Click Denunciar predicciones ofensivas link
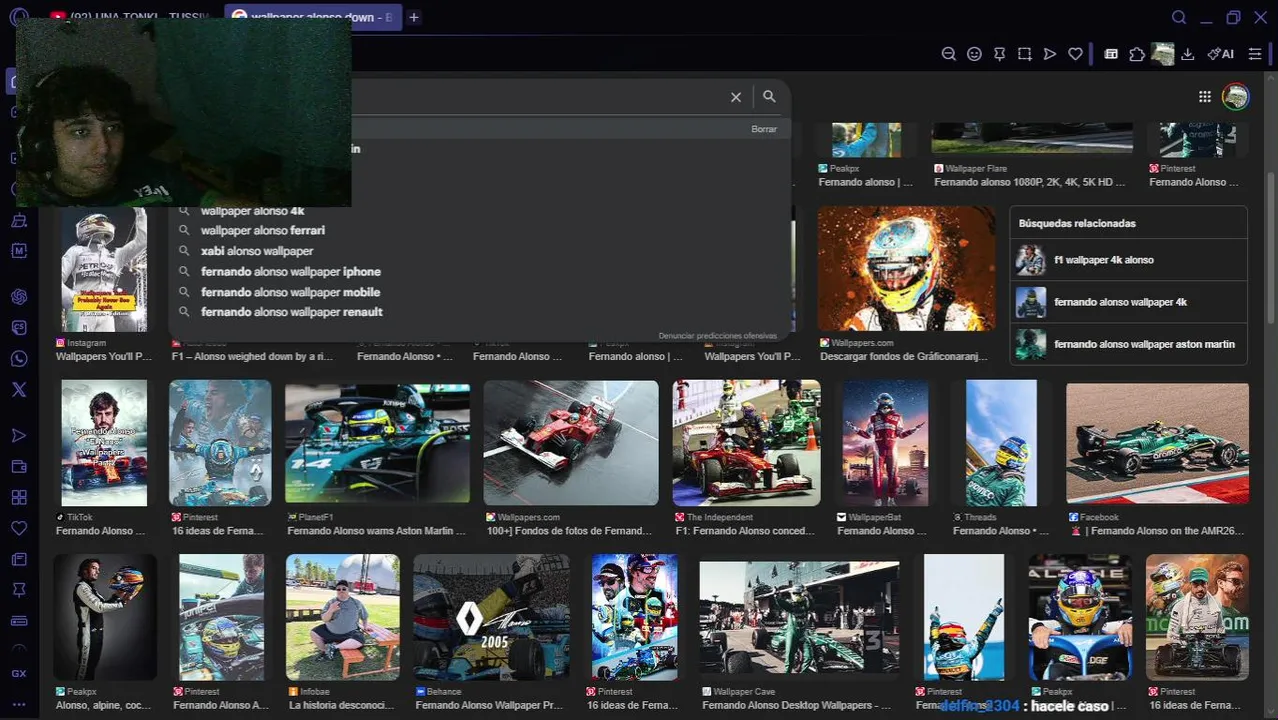The height and width of the screenshot is (720, 1278). pyautogui.click(x=717, y=335)
